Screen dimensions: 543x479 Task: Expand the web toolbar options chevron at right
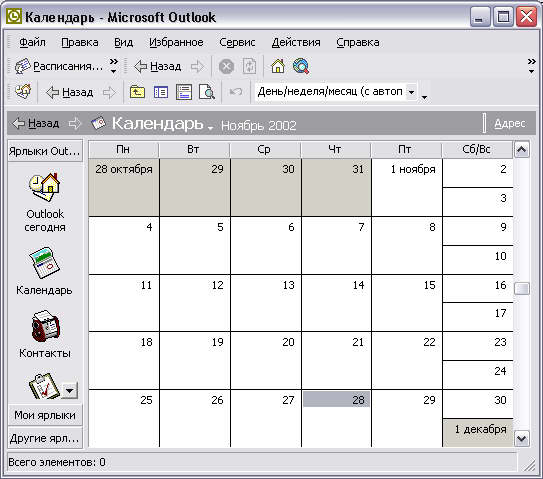pyautogui.click(x=532, y=66)
